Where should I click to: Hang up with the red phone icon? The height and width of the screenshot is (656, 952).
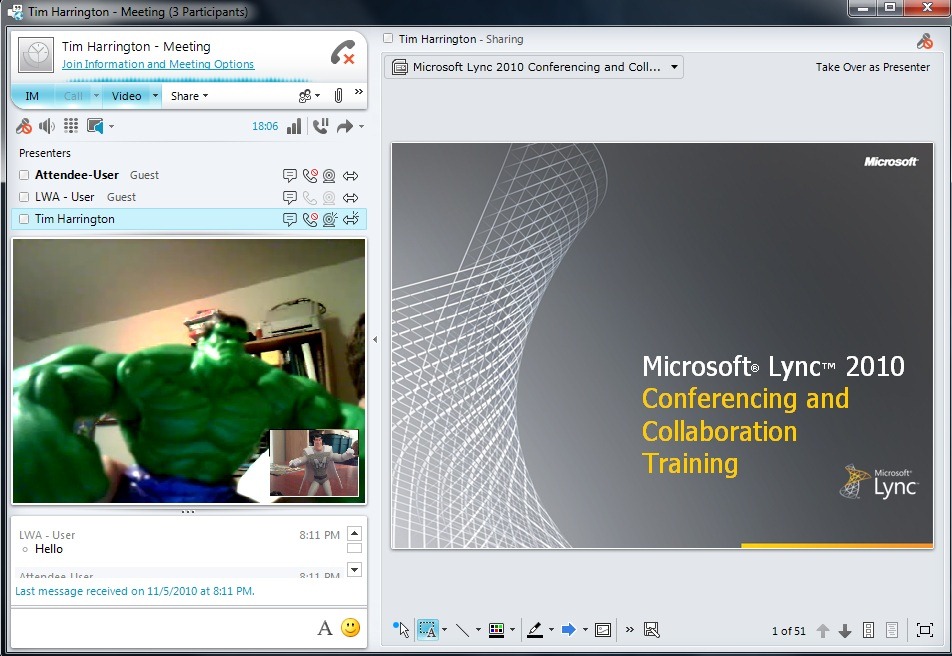coord(343,53)
